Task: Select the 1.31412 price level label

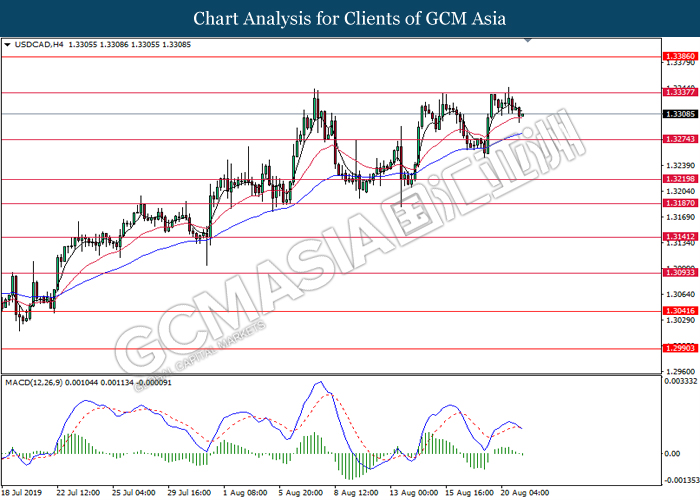Action: [680, 237]
